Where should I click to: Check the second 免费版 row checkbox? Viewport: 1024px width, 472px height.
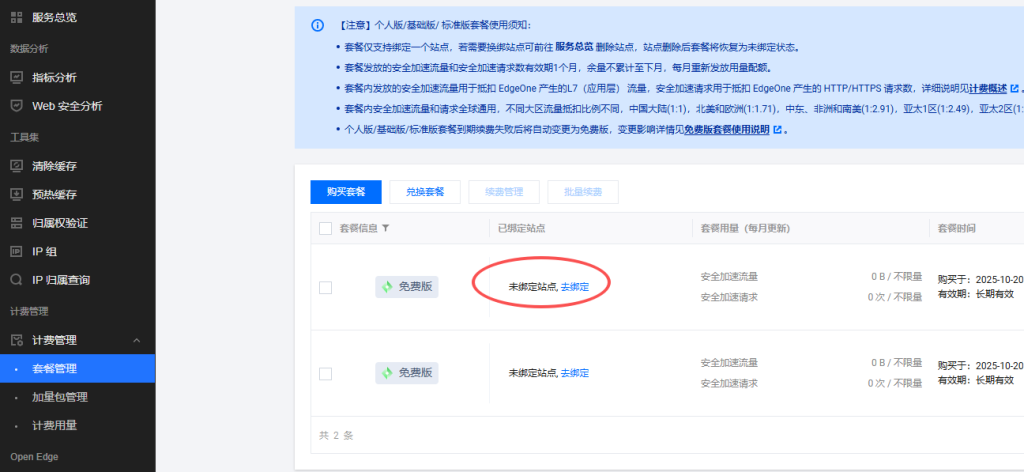point(325,373)
